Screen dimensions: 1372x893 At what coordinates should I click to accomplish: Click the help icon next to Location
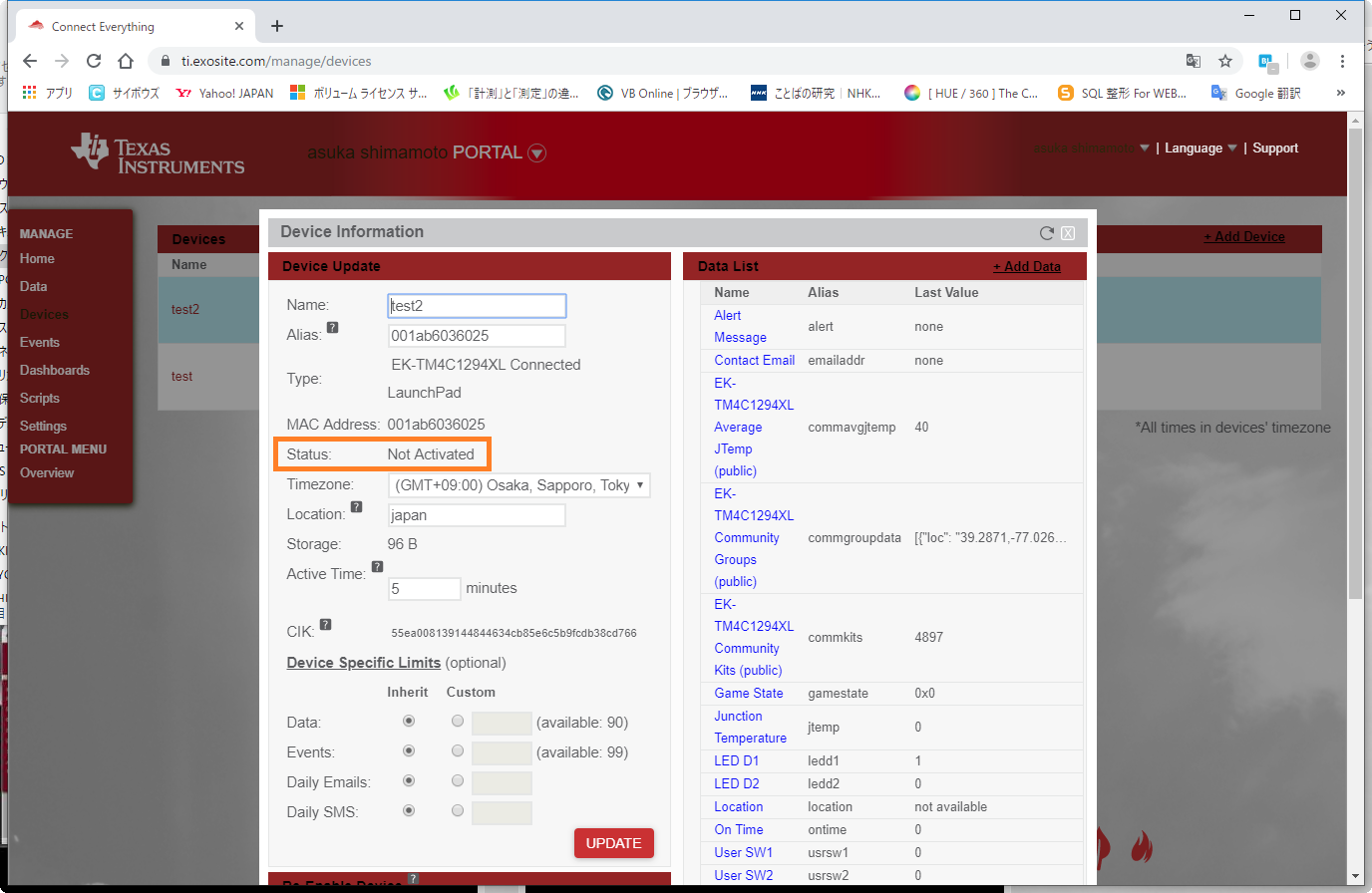357,506
